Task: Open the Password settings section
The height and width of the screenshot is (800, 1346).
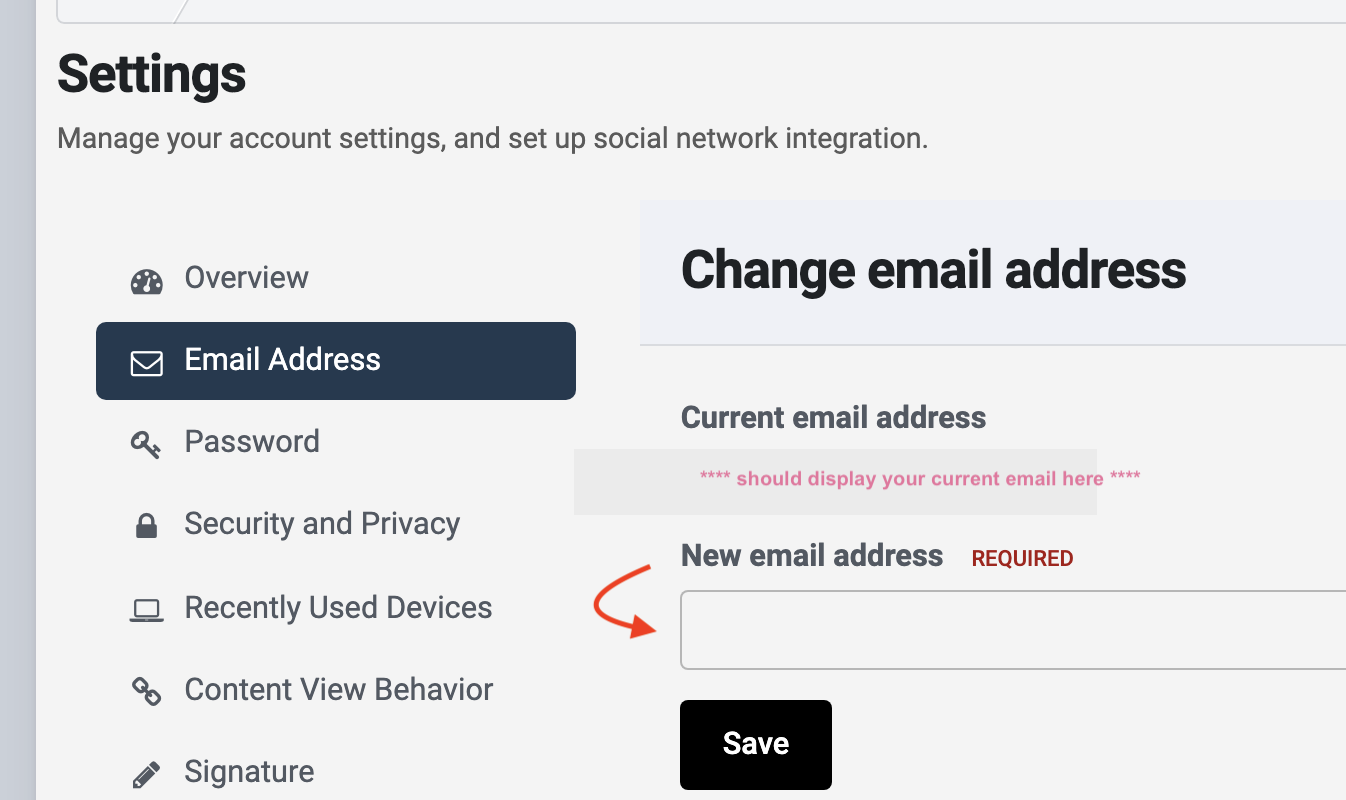Action: [251, 441]
